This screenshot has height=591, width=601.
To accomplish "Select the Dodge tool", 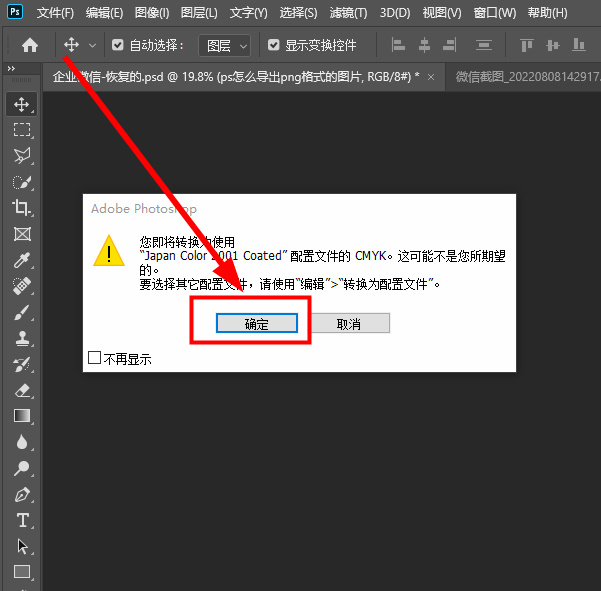I will coord(21,468).
